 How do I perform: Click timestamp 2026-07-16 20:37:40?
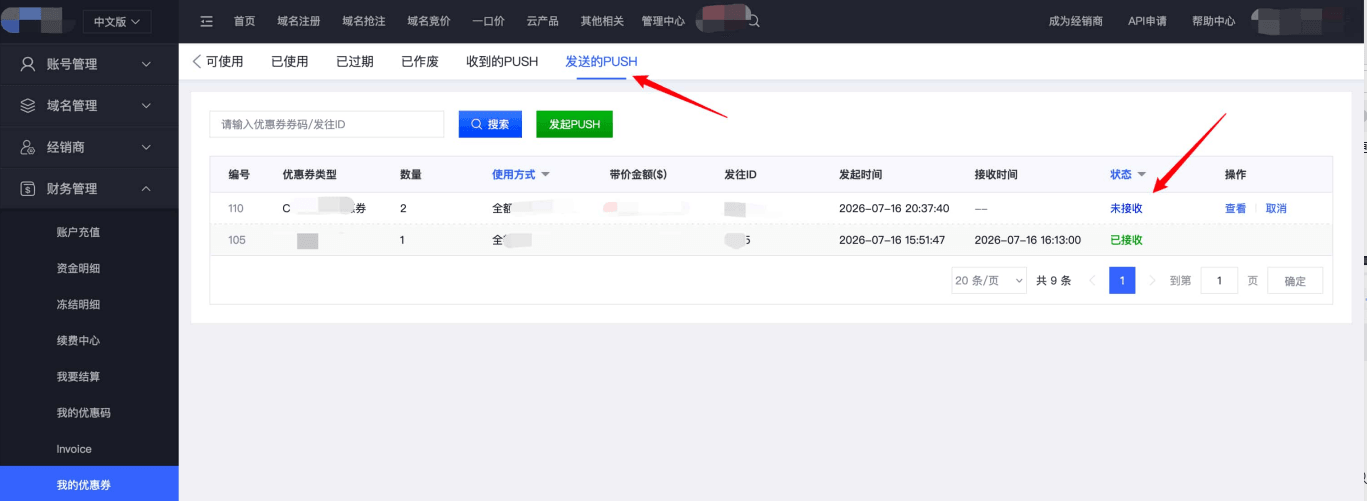(x=894, y=208)
